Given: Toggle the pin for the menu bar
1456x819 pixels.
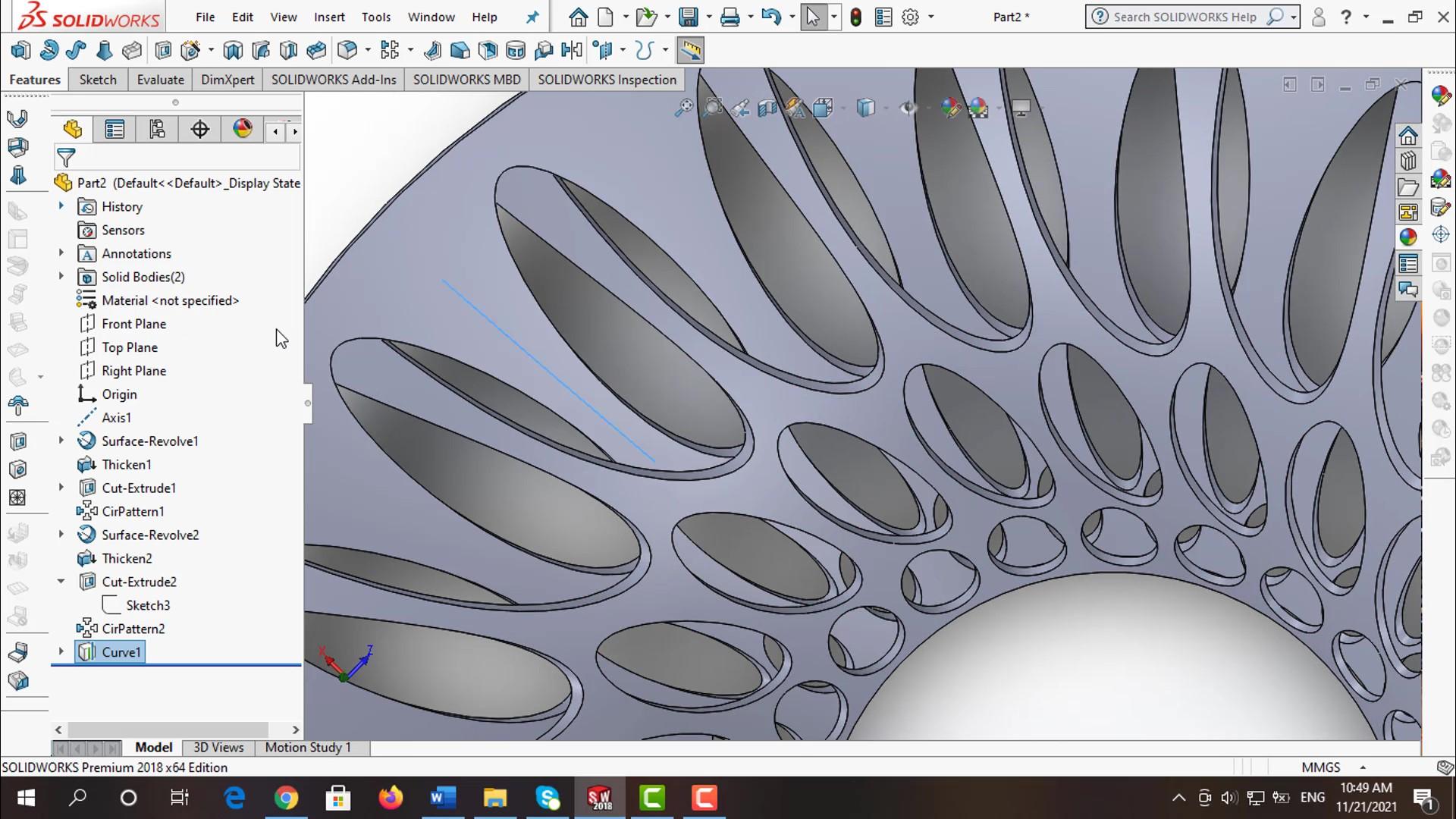Looking at the screenshot, I should tap(532, 17).
